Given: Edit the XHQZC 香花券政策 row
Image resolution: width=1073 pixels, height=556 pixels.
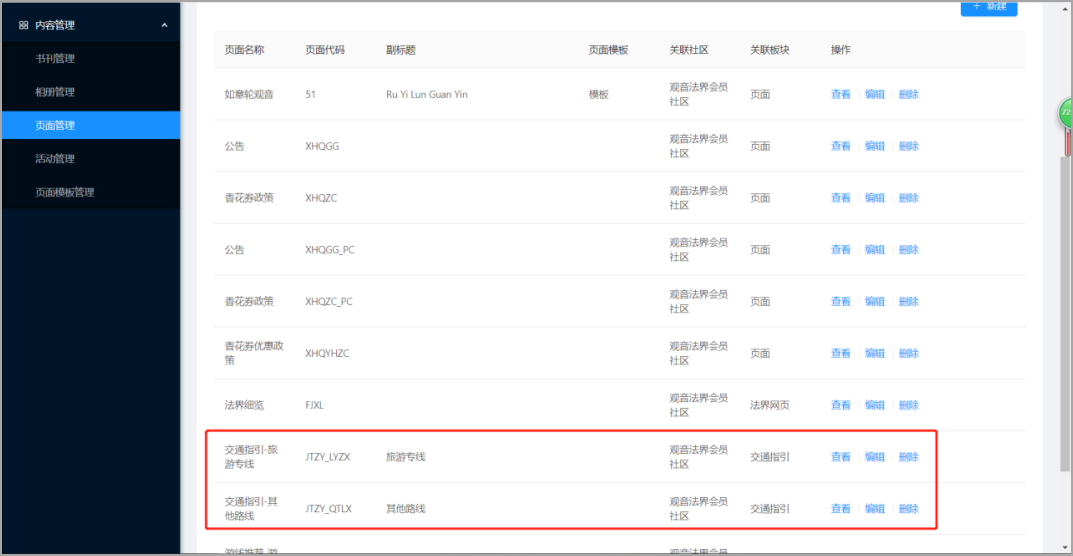Looking at the screenshot, I should tap(875, 198).
